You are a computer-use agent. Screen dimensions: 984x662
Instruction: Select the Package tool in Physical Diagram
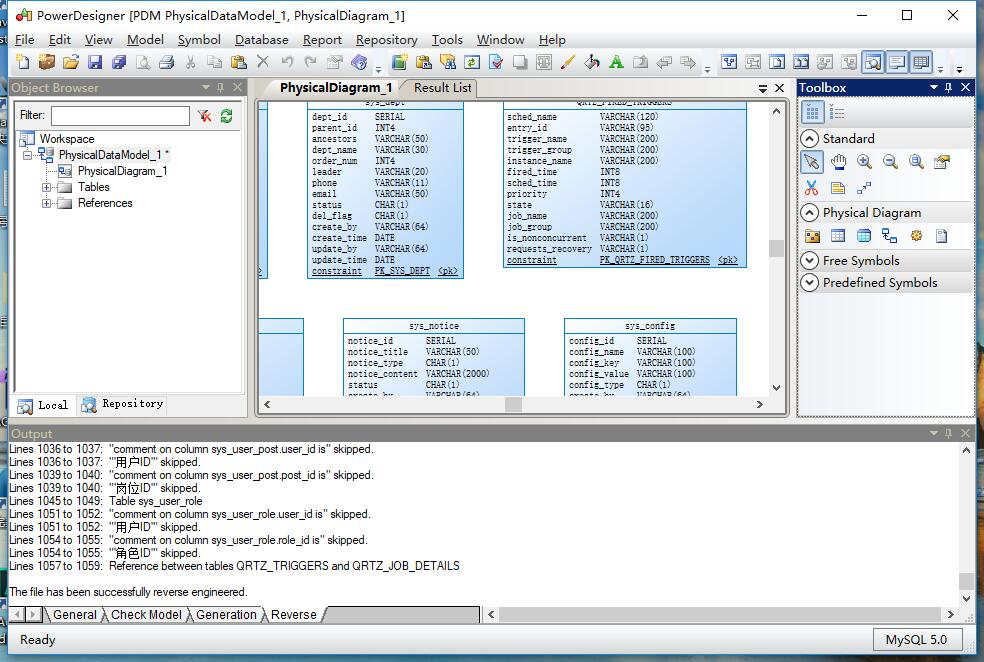812,236
